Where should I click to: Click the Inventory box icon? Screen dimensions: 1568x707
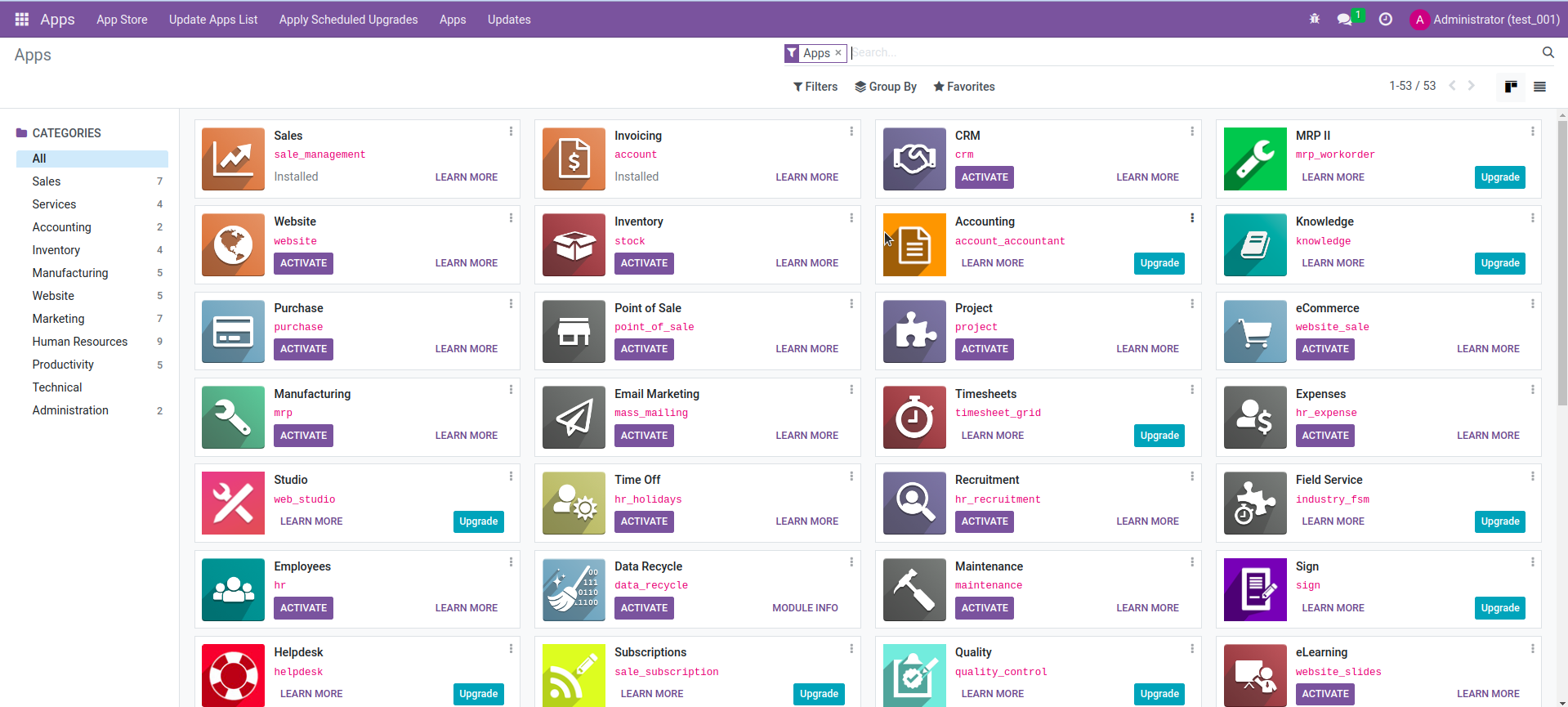click(x=574, y=244)
